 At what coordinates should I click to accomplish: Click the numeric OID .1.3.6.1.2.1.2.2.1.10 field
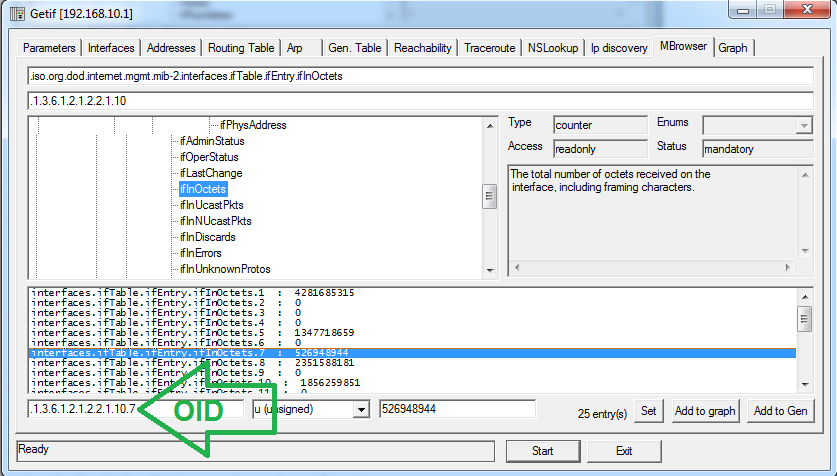(x=421, y=101)
